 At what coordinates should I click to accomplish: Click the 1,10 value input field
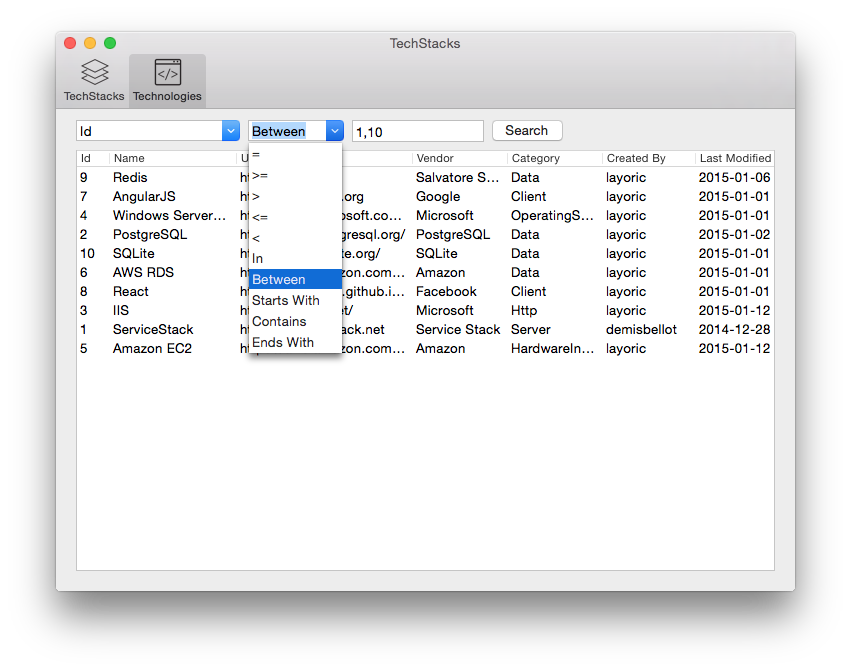[417, 130]
